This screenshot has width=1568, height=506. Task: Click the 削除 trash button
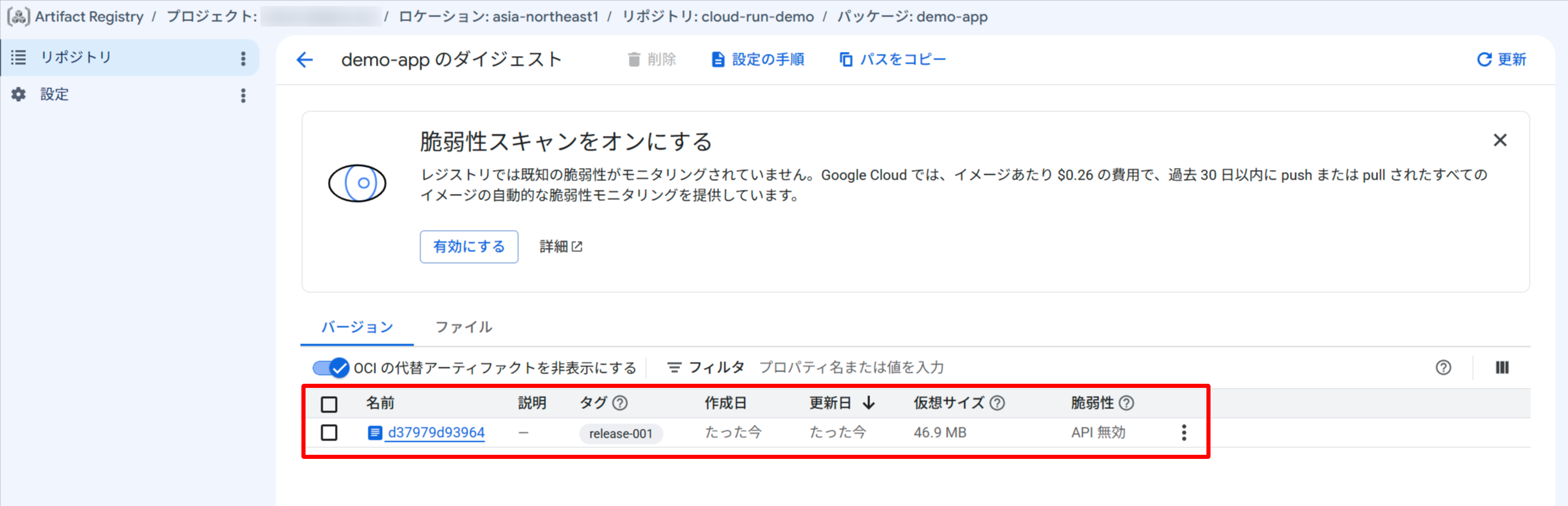[651, 59]
